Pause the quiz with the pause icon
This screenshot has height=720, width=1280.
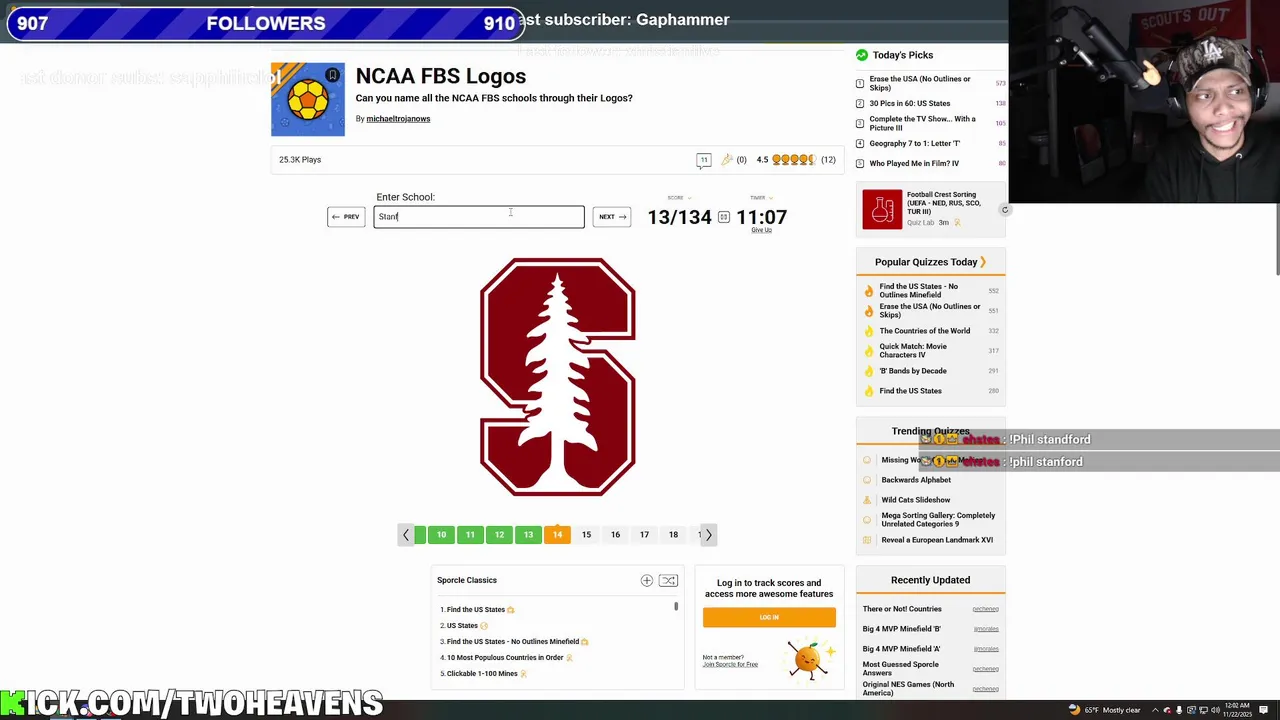click(x=724, y=217)
